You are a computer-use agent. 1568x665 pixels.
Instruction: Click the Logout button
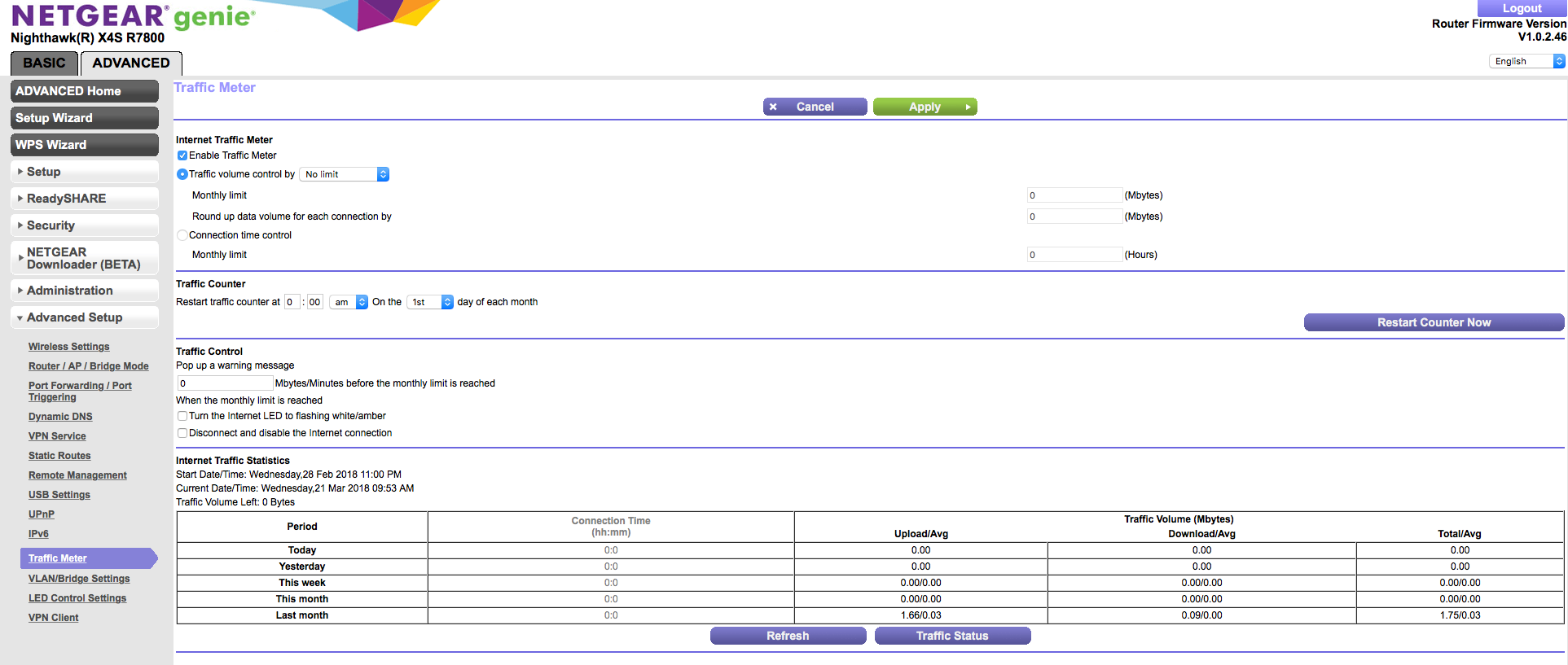(1522, 8)
